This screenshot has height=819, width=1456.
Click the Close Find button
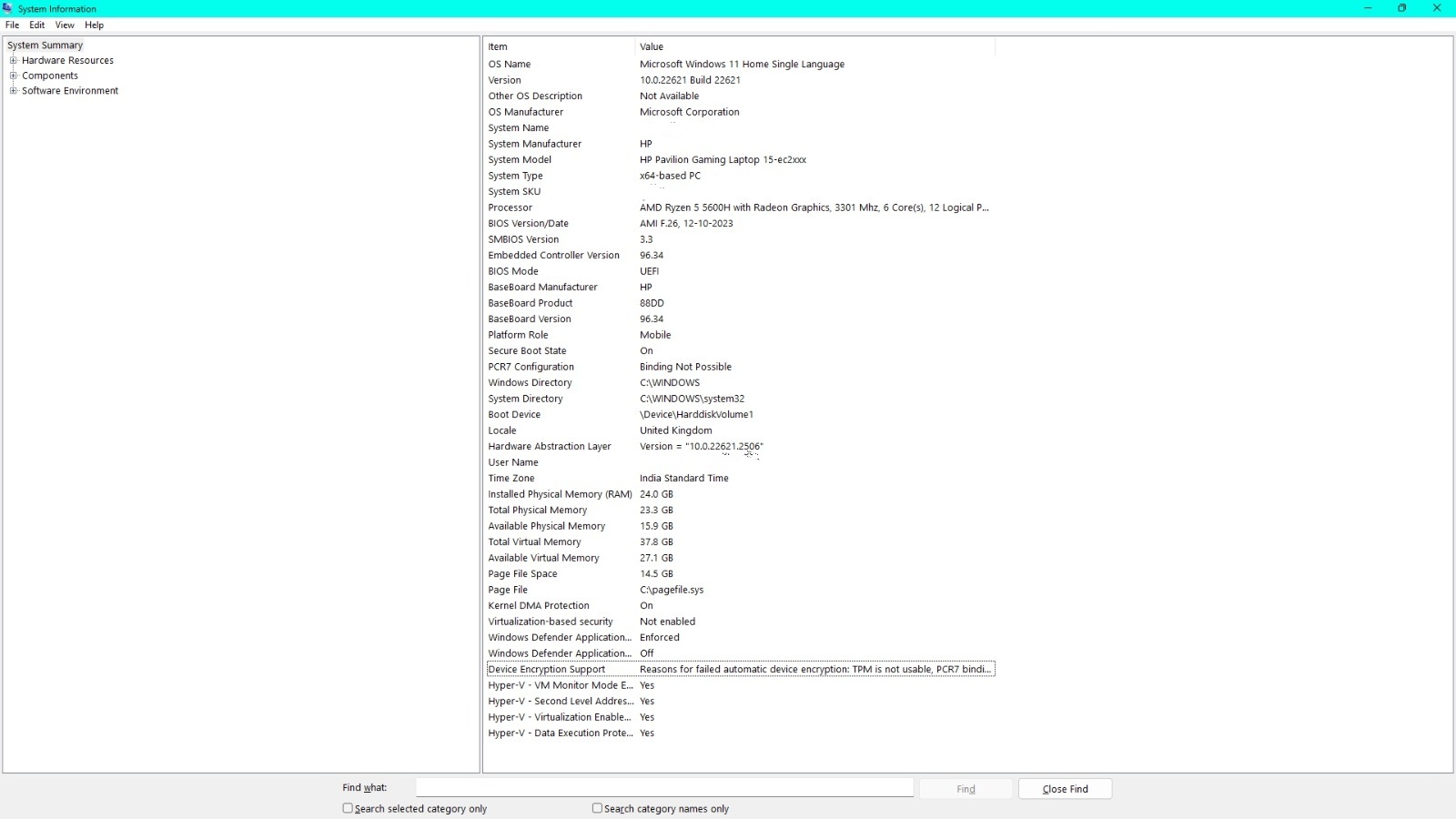point(1065,789)
